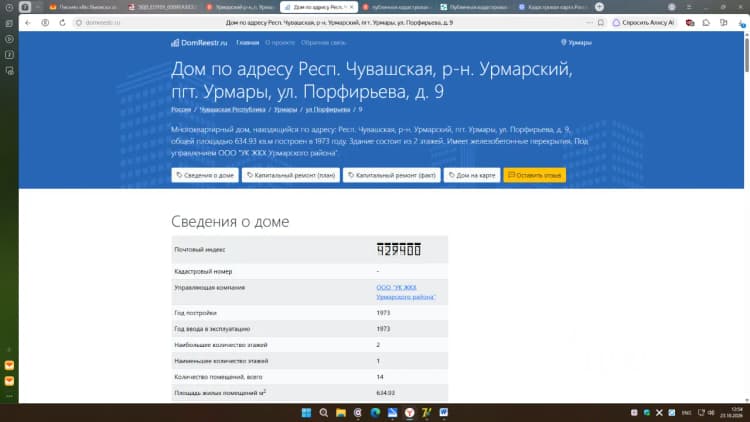The width and height of the screenshot is (750, 422).
Task: Switch to the Письмо mail tab
Action: [x=84, y=7]
